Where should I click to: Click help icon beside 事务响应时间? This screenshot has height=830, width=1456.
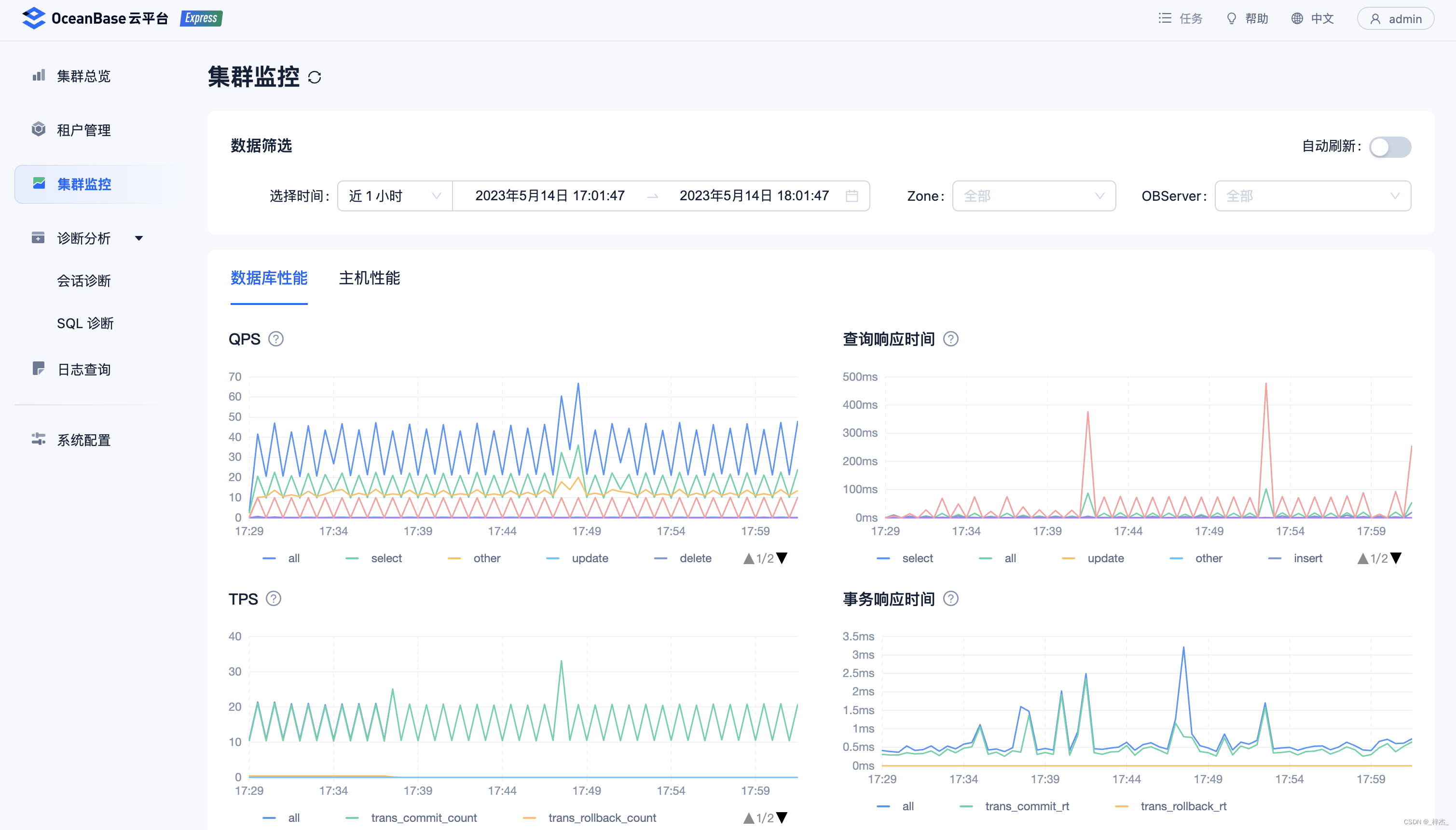click(x=950, y=599)
